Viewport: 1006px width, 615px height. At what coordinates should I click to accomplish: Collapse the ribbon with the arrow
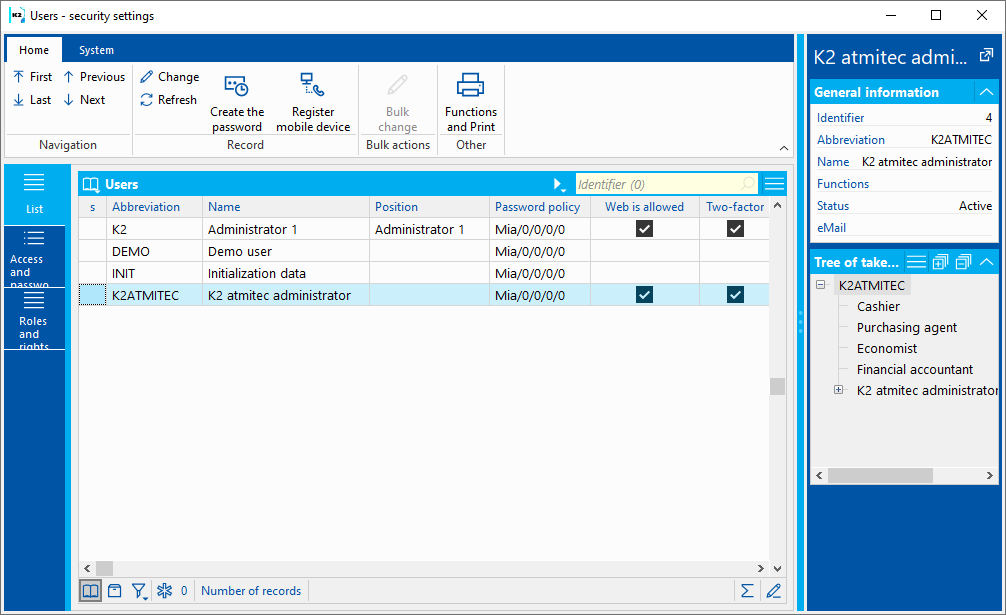click(784, 148)
